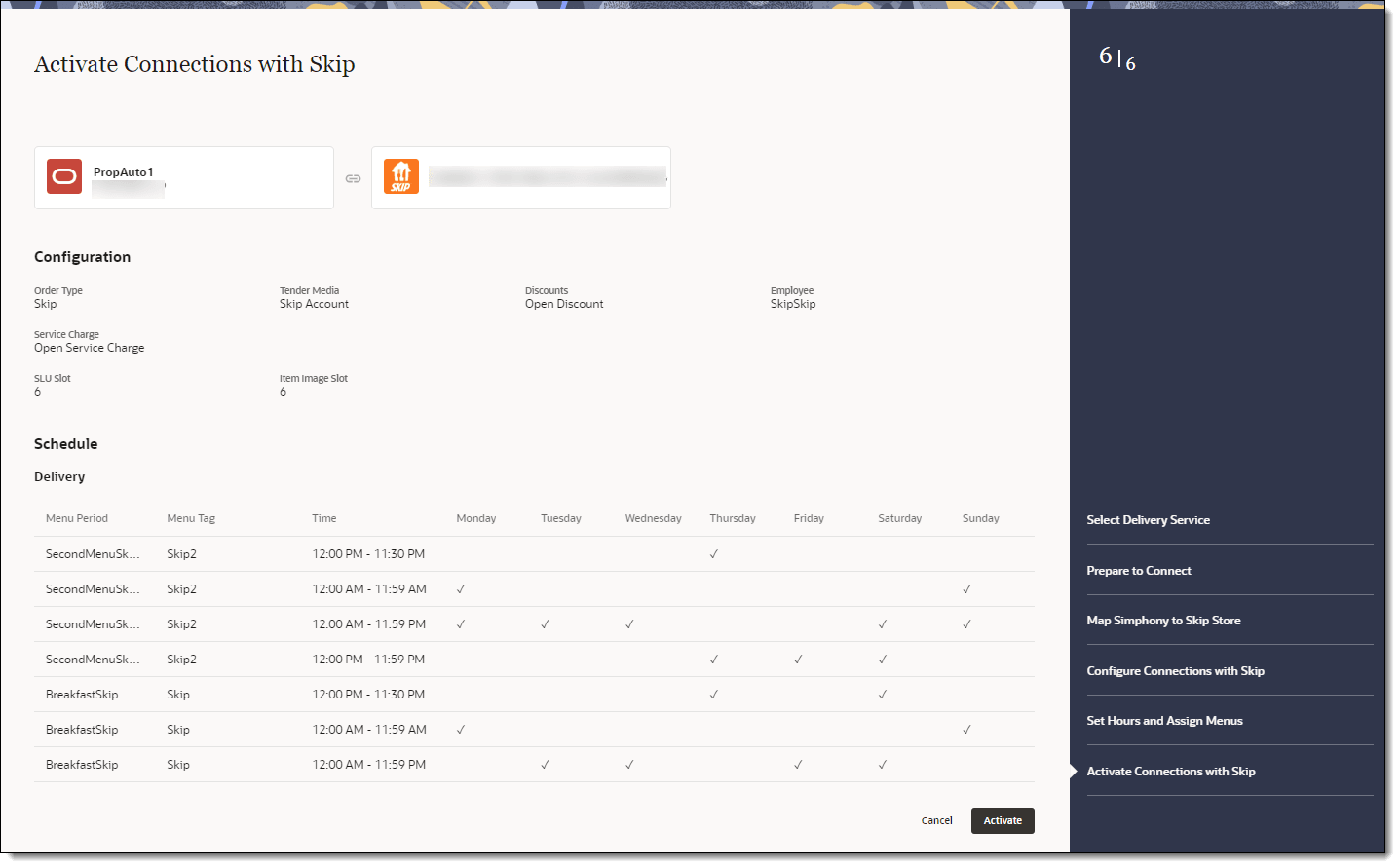Screen dimensions: 1400x868
Task: Click Sunday checkmark in SecondMenuSk 12:00 AM - 11:59 PM row
Action: [966, 624]
